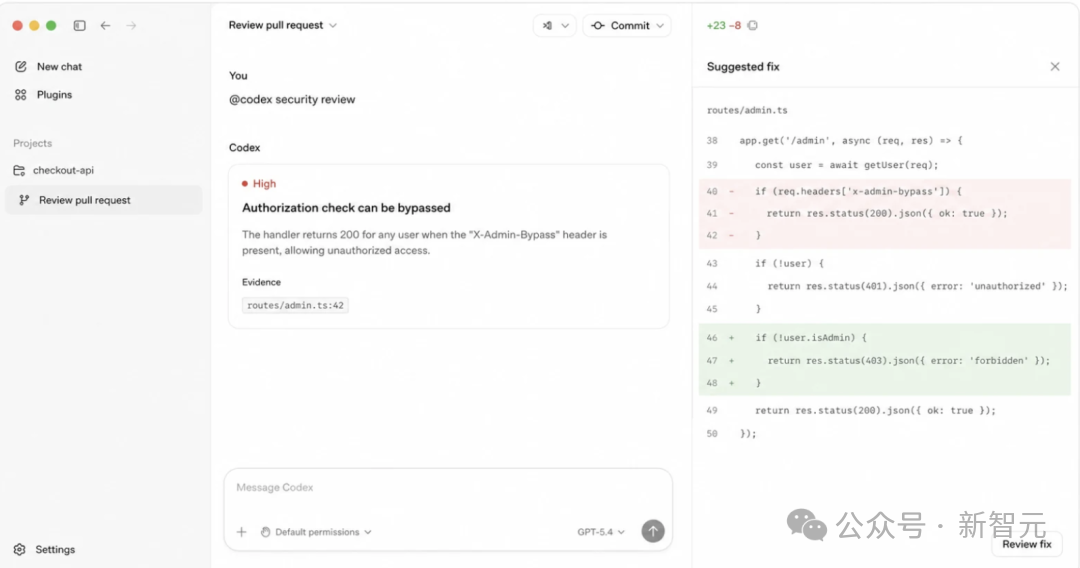The width and height of the screenshot is (1080, 568).
Task: Click the routes/admin.ts file name
Action: coord(747,110)
